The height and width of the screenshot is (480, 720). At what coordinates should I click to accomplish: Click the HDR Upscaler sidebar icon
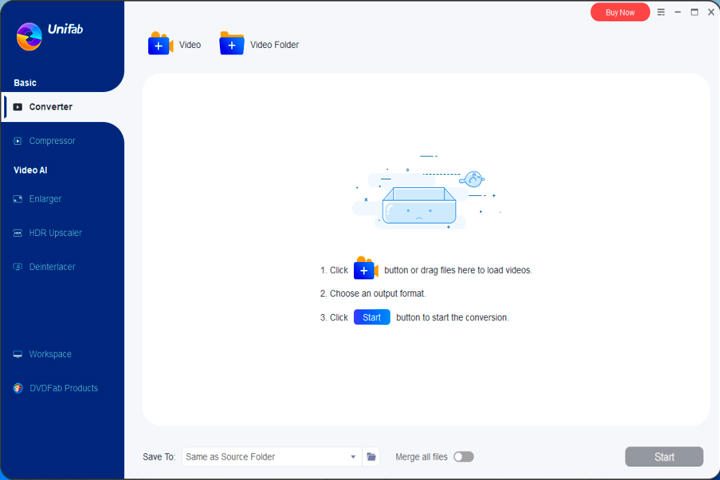tap(17, 233)
